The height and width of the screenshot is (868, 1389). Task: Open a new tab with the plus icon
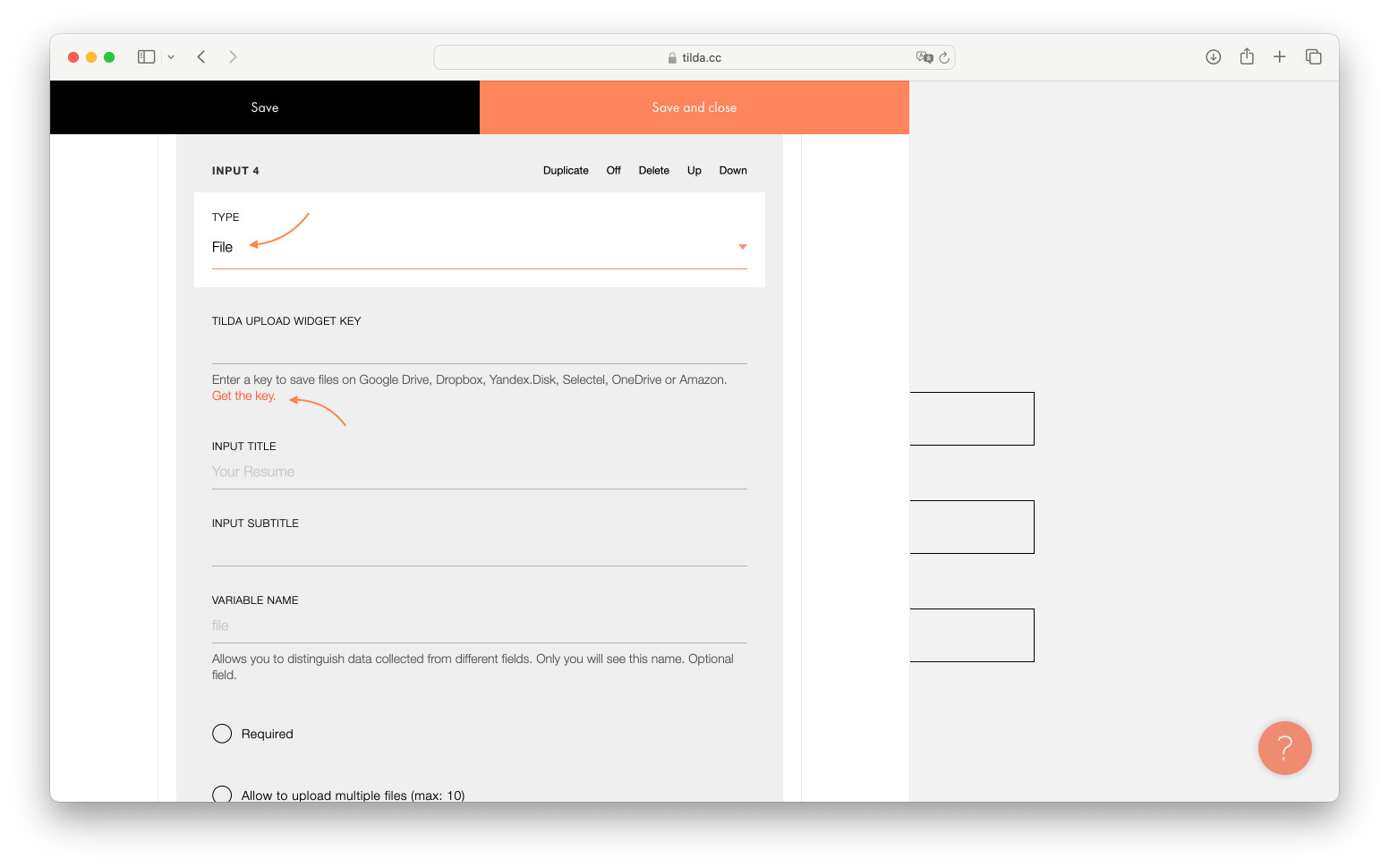pyautogui.click(x=1280, y=56)
